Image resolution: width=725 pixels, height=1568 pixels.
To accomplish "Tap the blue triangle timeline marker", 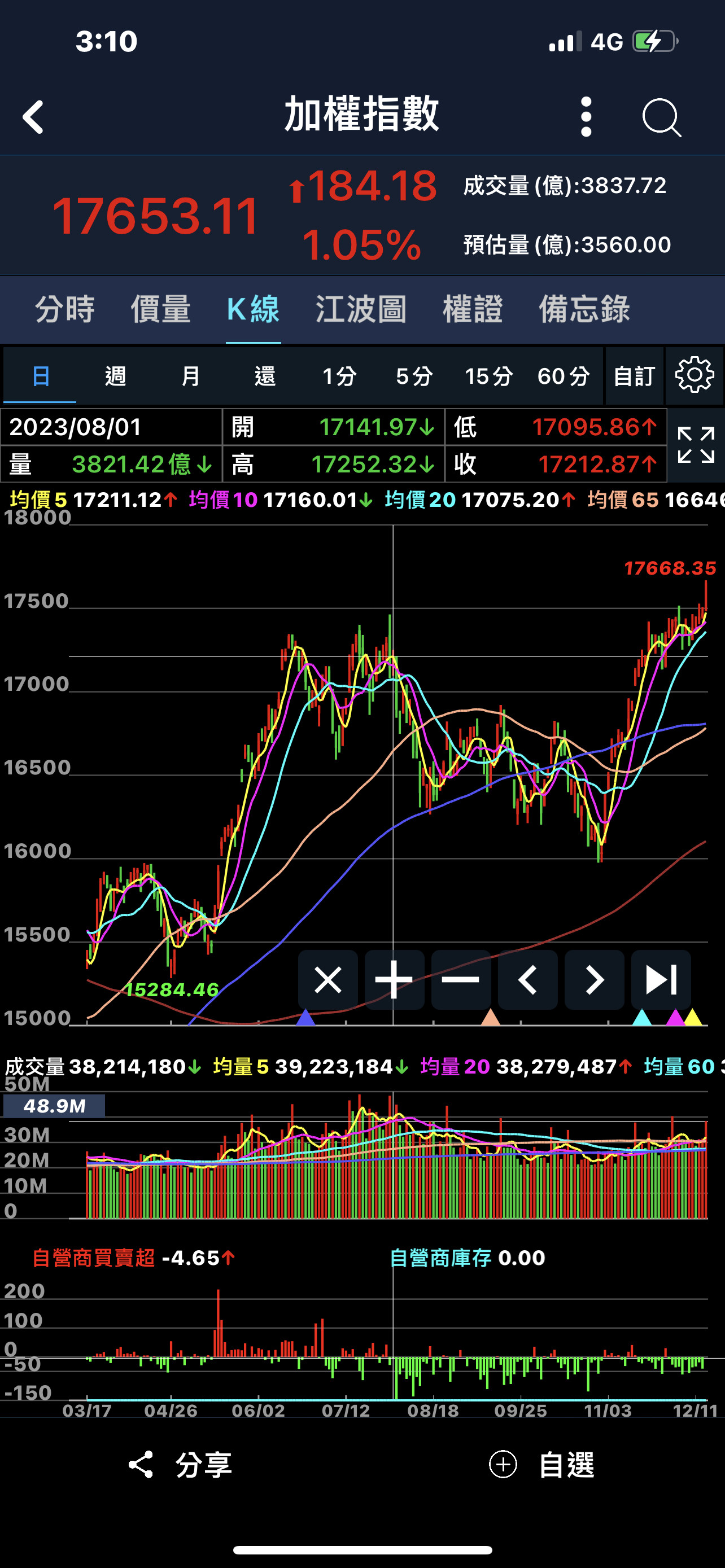I will [x=305, y=1017].
